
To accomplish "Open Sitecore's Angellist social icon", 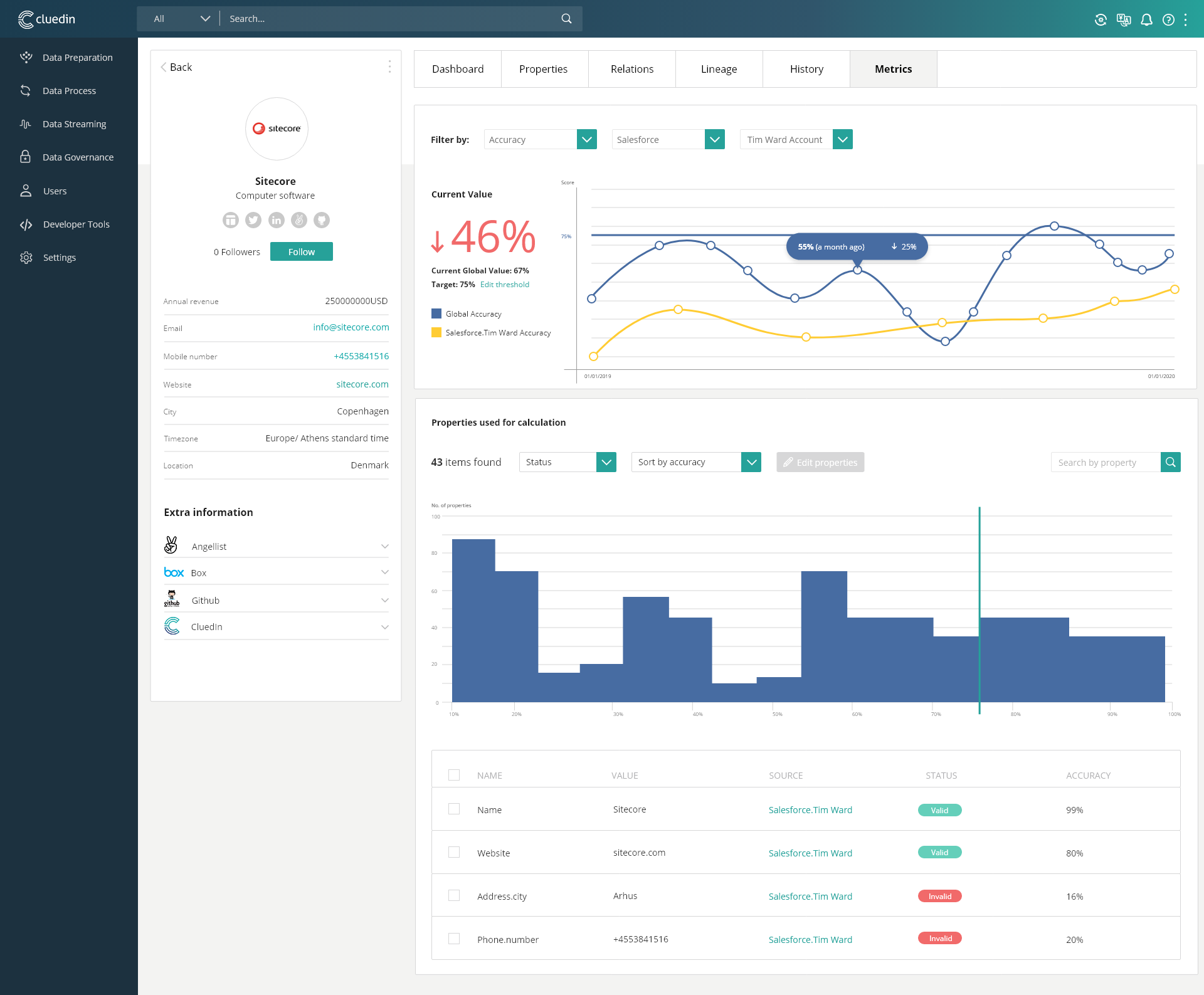I will pos(299,220).
